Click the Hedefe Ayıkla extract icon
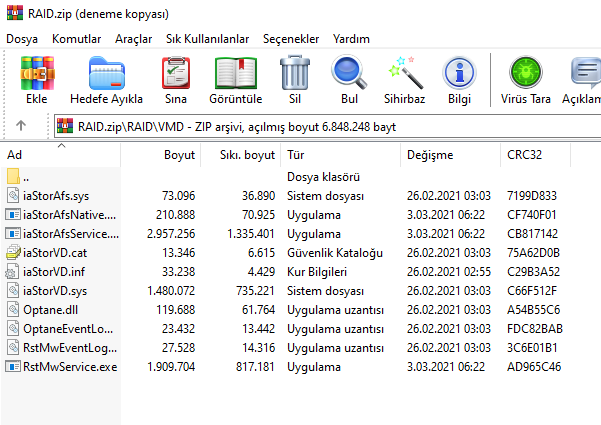The height and width of the screenshot is (425, 601). tap(107, 73)
